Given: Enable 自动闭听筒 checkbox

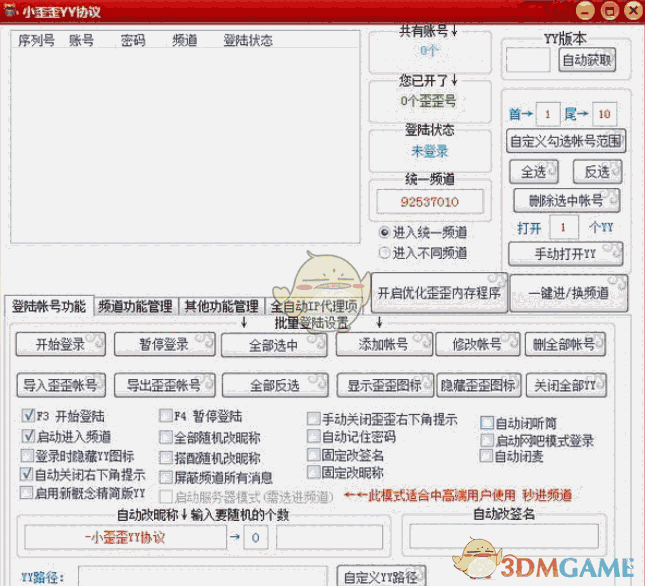Looking at the screenshot, I should click(x=487, y=422).
